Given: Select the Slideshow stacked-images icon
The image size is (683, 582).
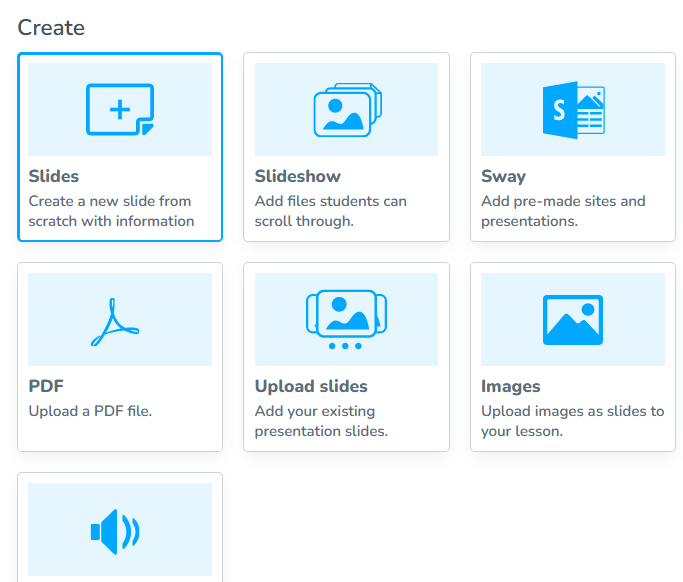Looking at the screenshot, I should [x=346, y=110].
